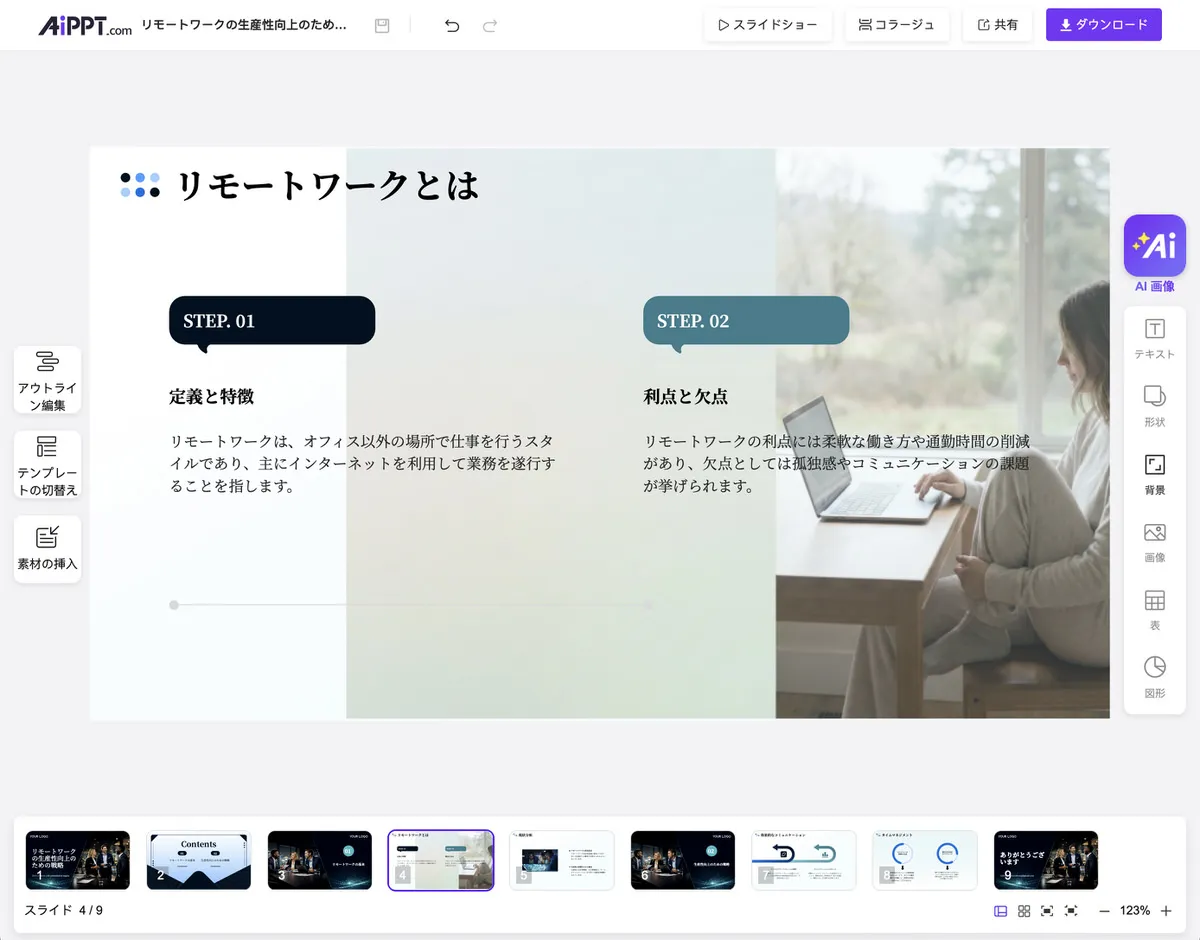This screenshot has width=1200, height=940.
Task: Open the 画像 image tool
Action: (x=1154, y=542)
